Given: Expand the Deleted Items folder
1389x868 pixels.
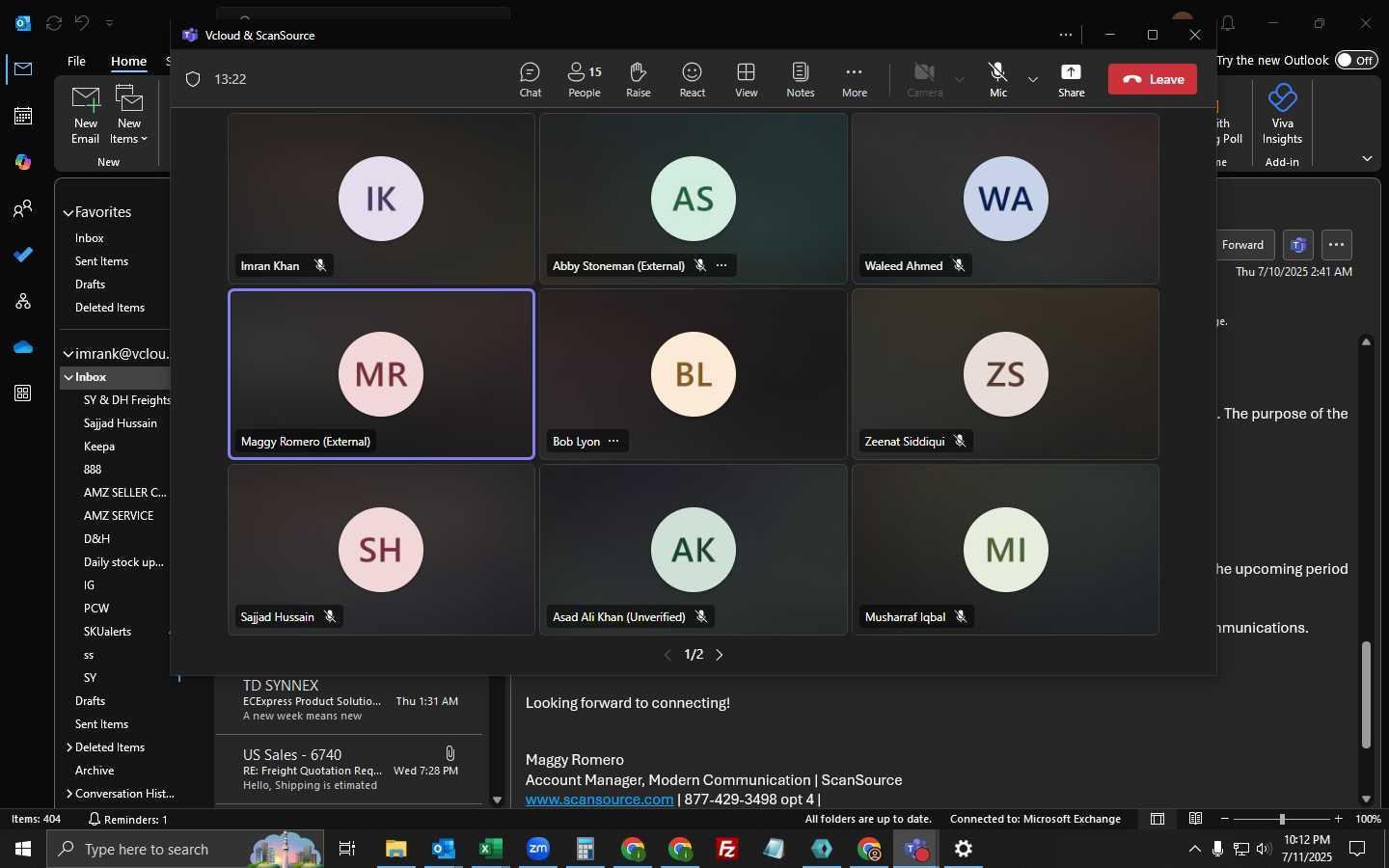Looking at the screenshot, I should coord(69,747).
